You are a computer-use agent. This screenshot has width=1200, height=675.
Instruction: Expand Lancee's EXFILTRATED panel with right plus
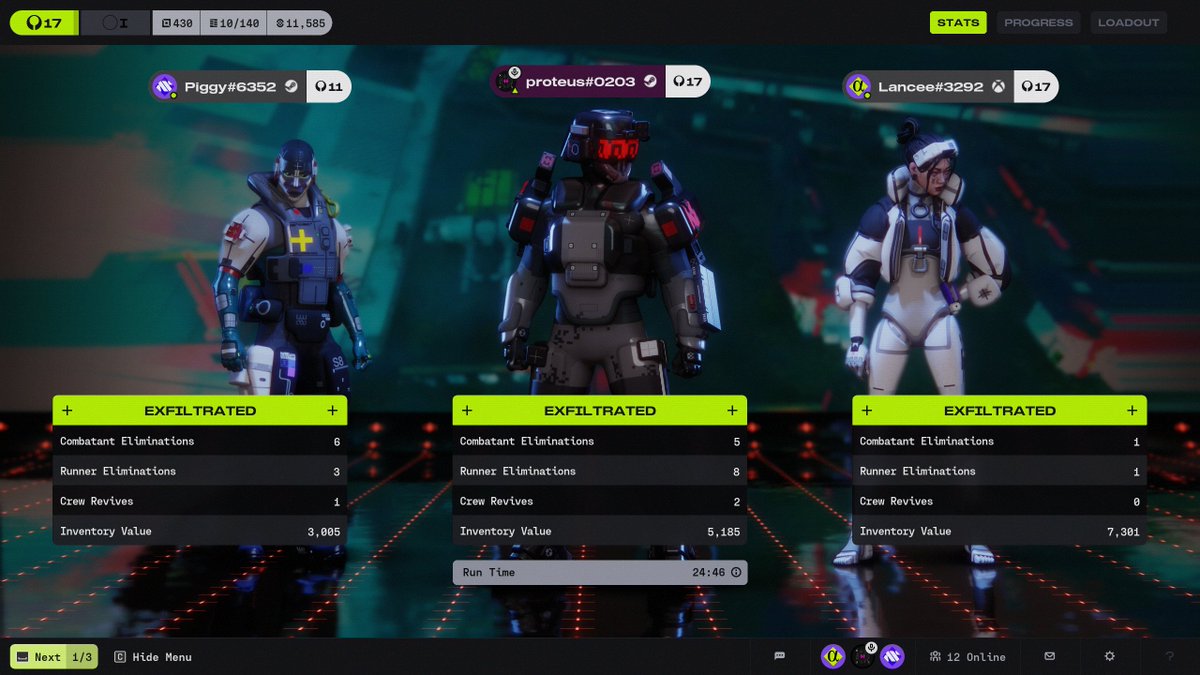point(1132,410)
